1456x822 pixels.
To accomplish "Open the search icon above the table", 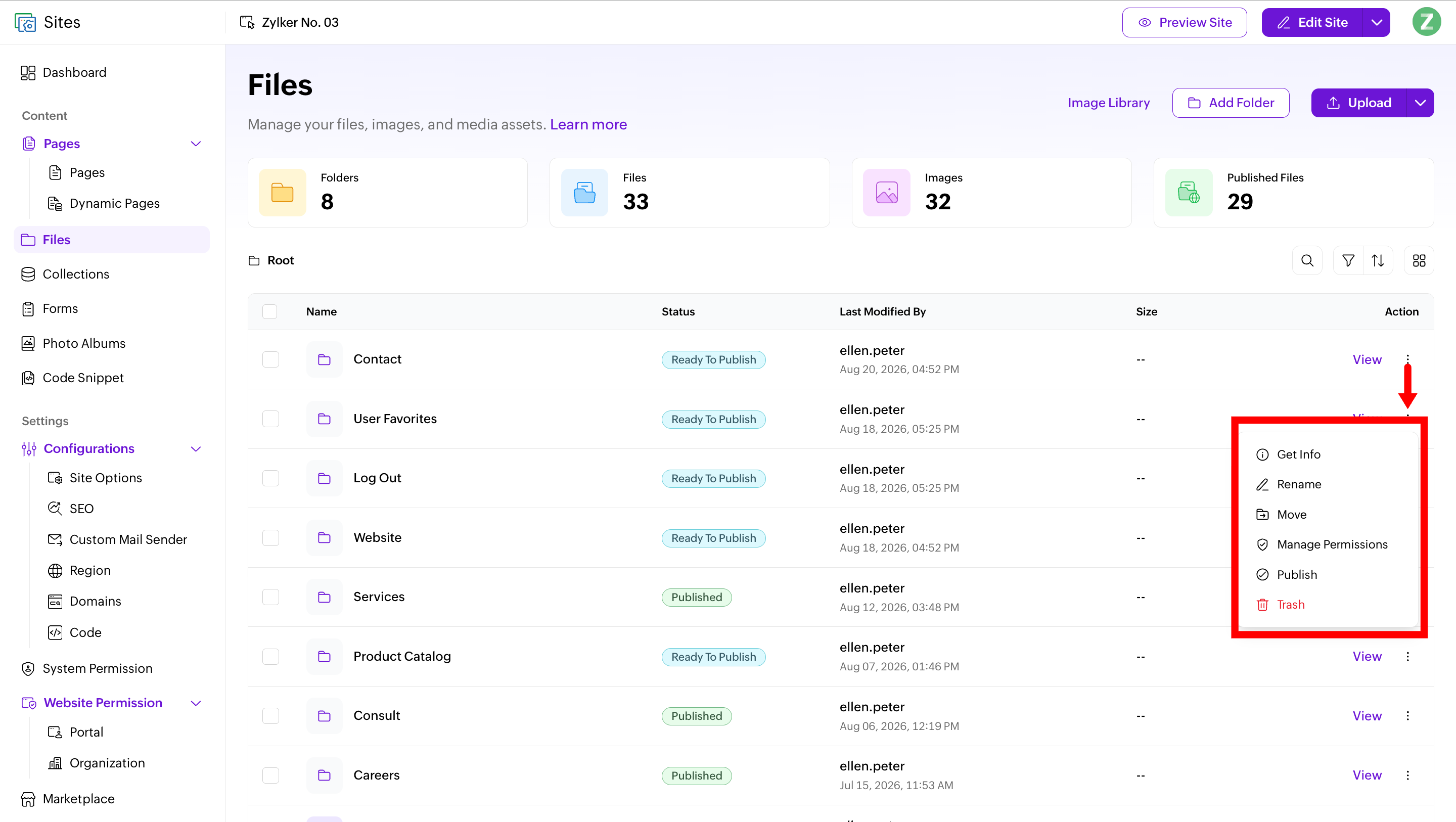I will coord(1307,261).
